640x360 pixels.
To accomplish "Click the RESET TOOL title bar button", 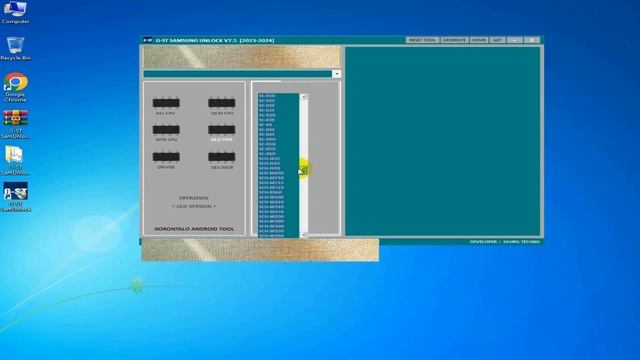I will pos(422,40).
